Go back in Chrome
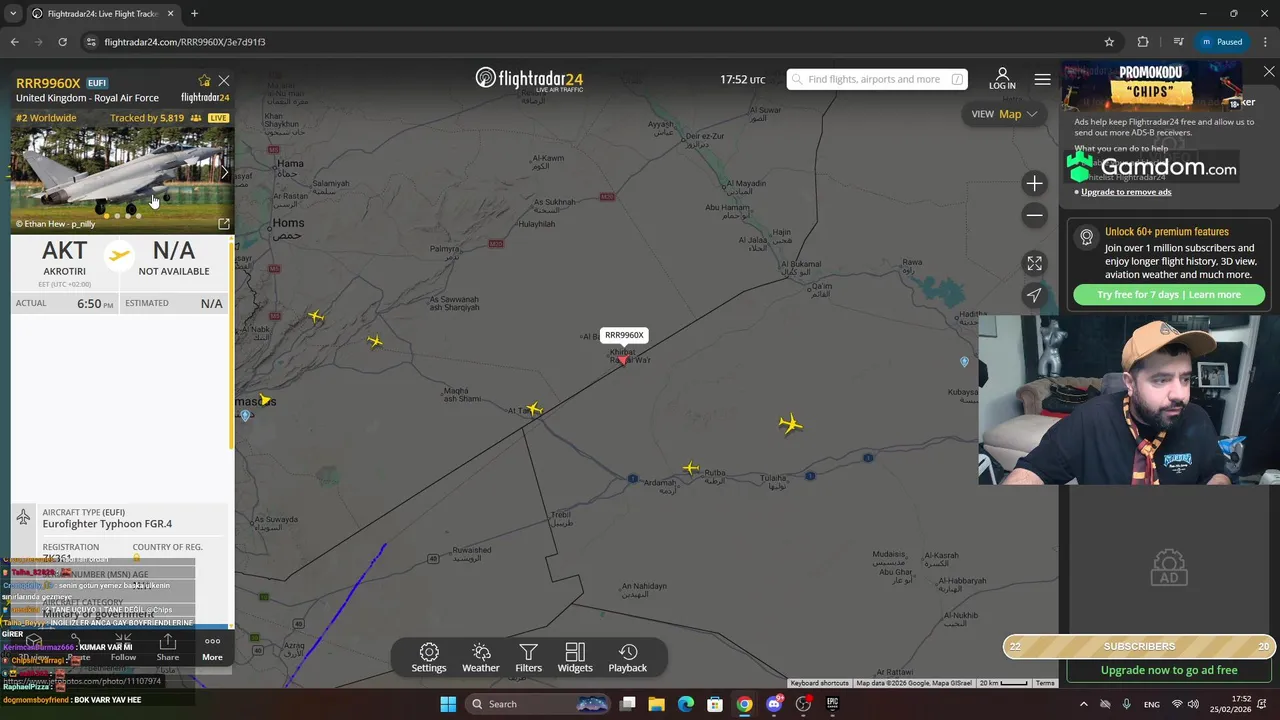1280x720 pixels. 14,42
